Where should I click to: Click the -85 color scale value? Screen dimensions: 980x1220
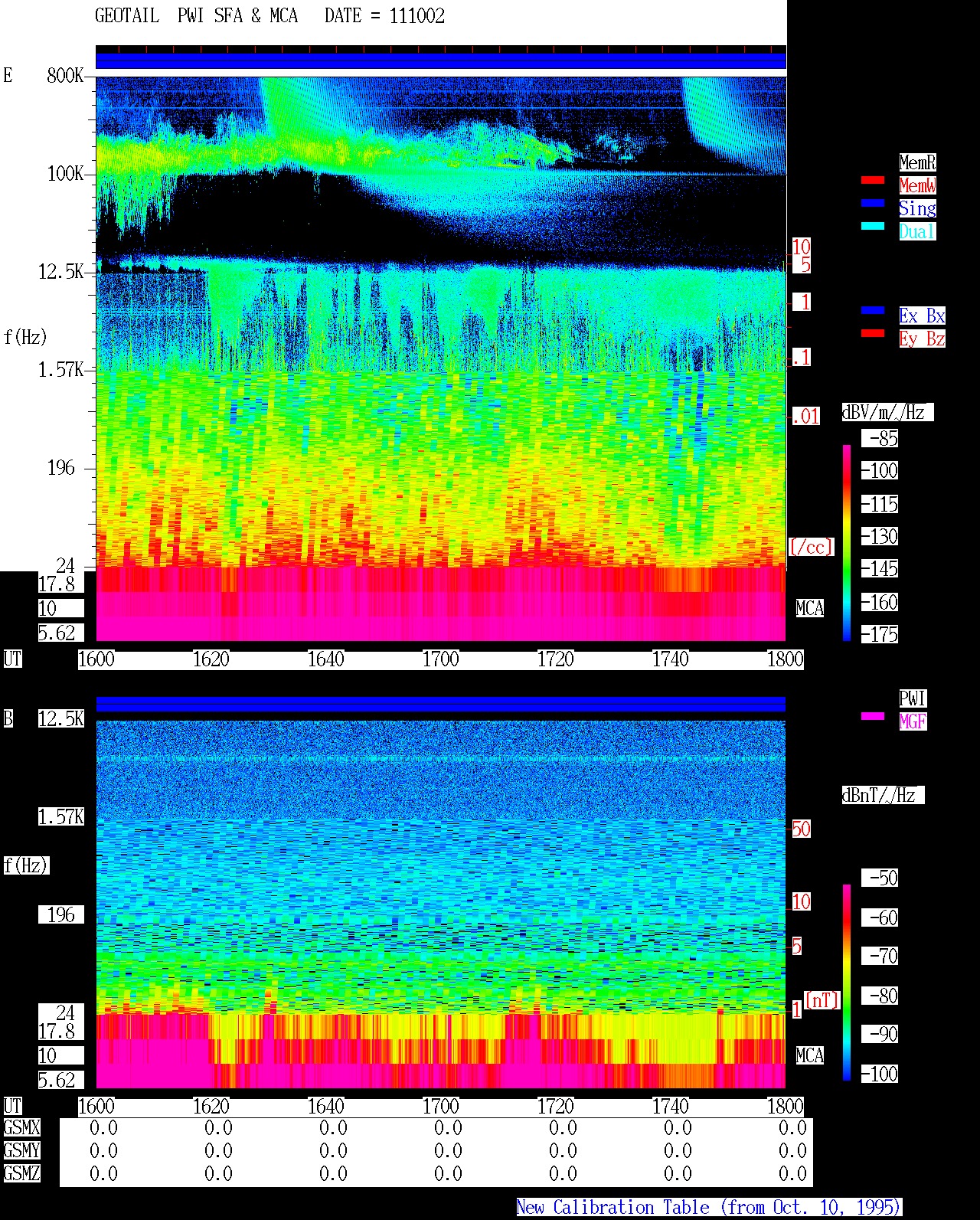[x=880, y=439]
